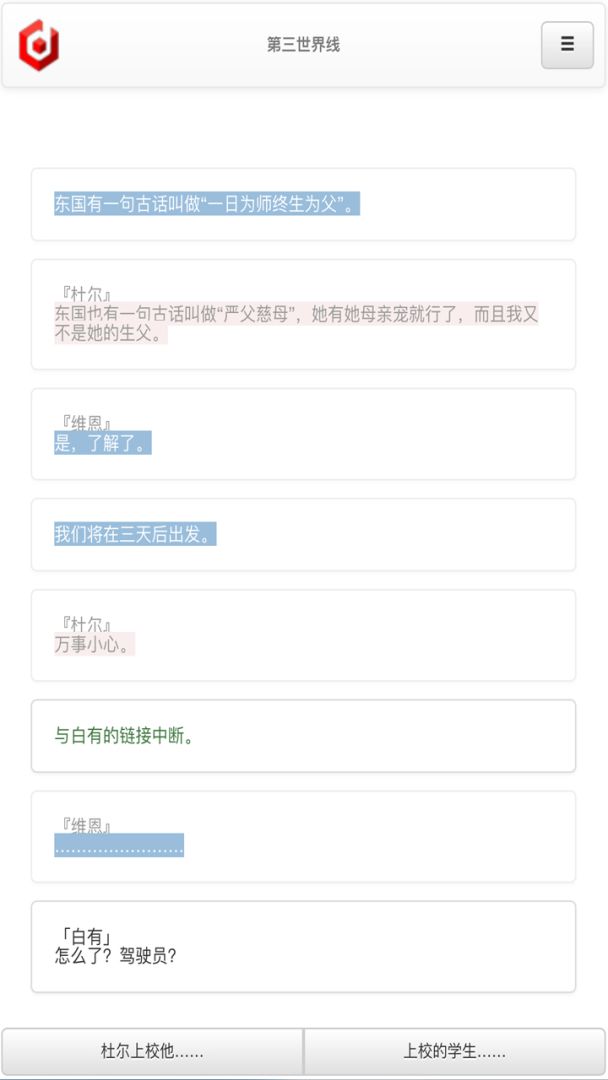
Task: Click the speaker name 『杜尔』 in second bubble
Action: [78, 288]
